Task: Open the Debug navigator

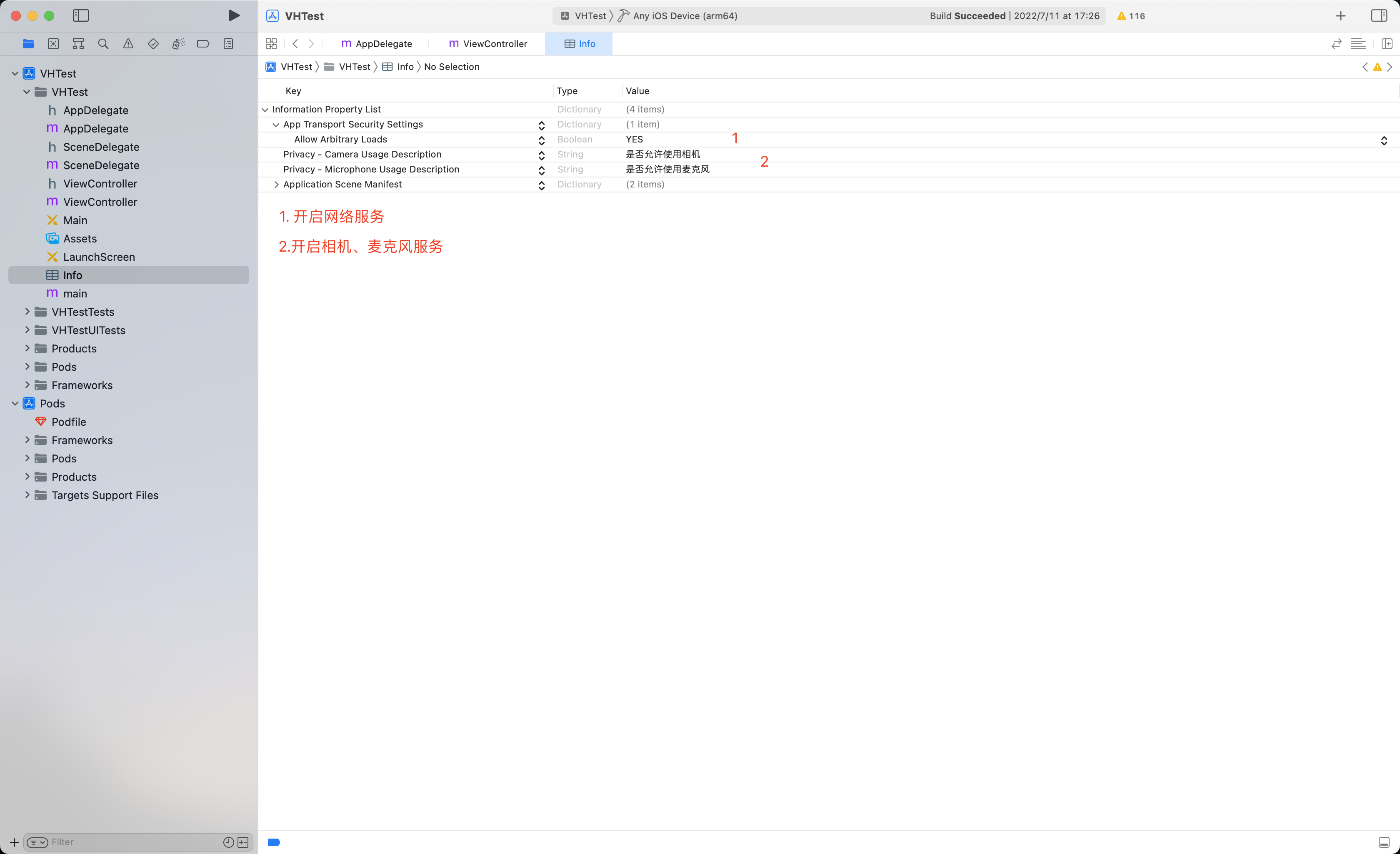Action: coord(178,44)
